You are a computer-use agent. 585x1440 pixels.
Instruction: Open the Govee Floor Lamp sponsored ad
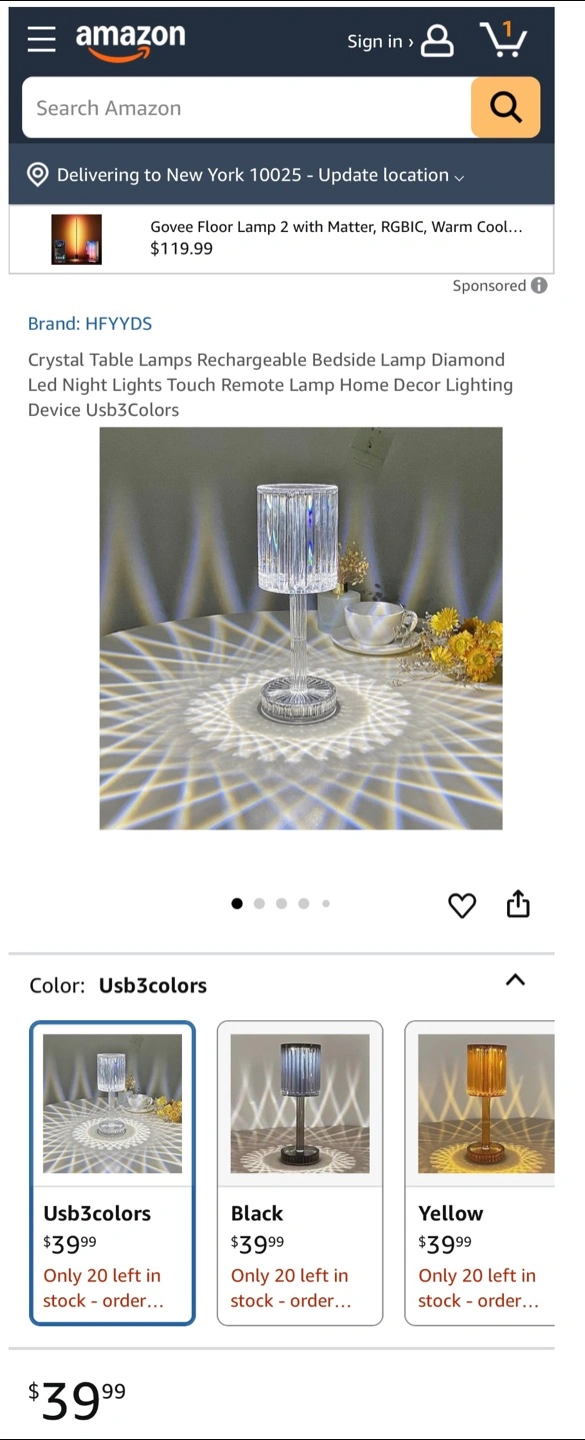(x=282, y=239)
